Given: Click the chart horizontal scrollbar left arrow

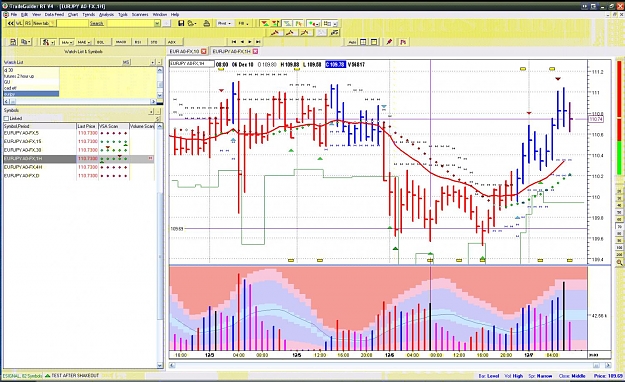Looking at the screenshot, I should click(172, 365).
